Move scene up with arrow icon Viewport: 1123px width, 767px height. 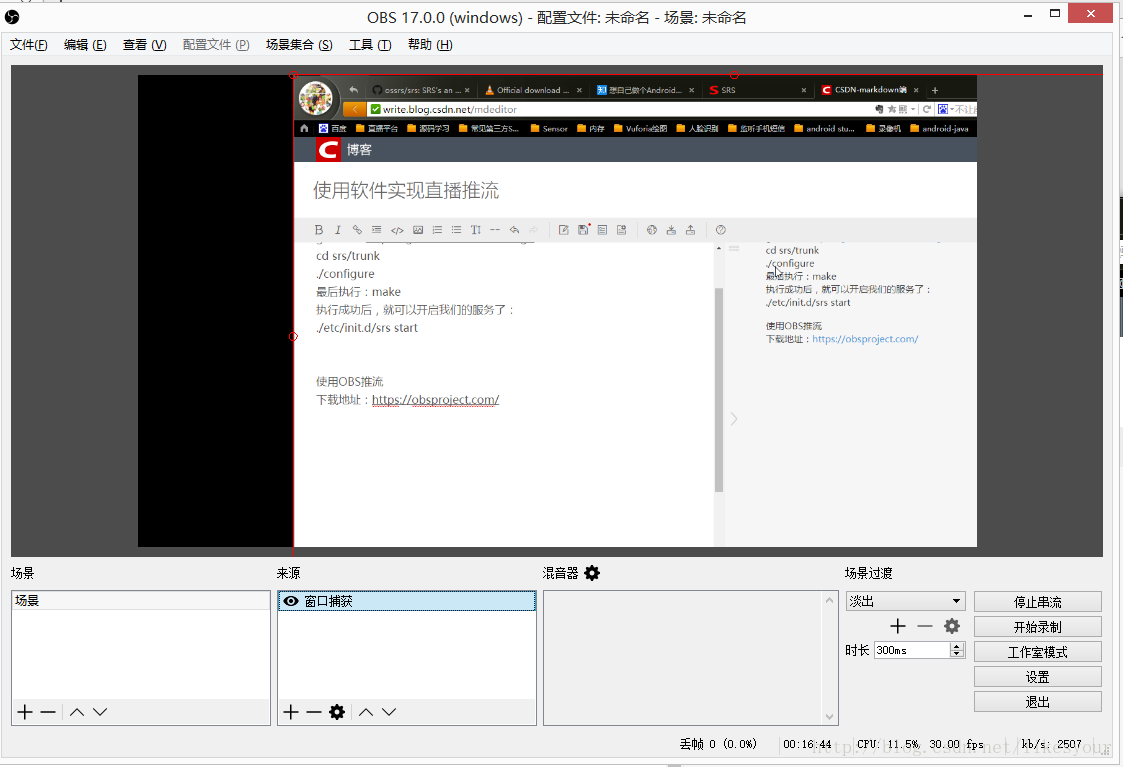click(77, 712)
